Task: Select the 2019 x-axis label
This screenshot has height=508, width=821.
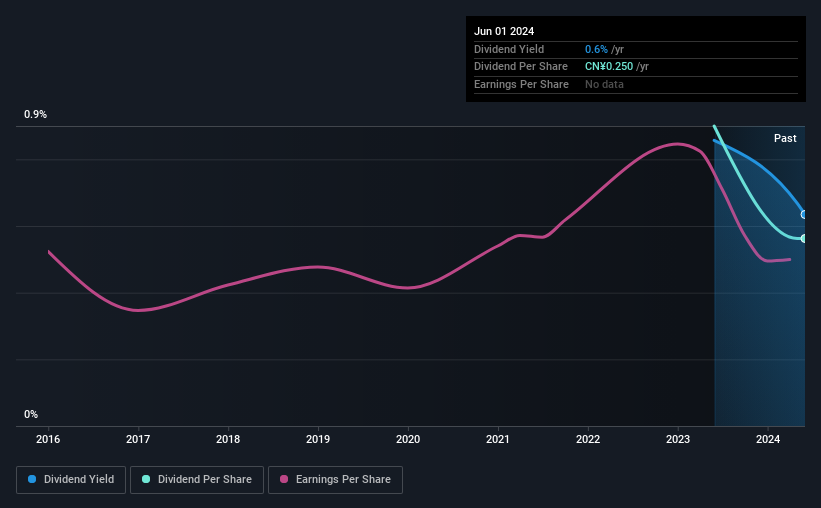Action: point(318,439)
